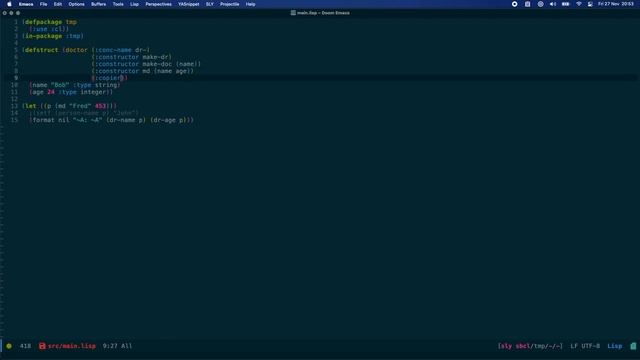The width and height of the screenshot is (640, 360).
Task: Click the red unsaved-file icon in modeline
Action: click(42, 346)
